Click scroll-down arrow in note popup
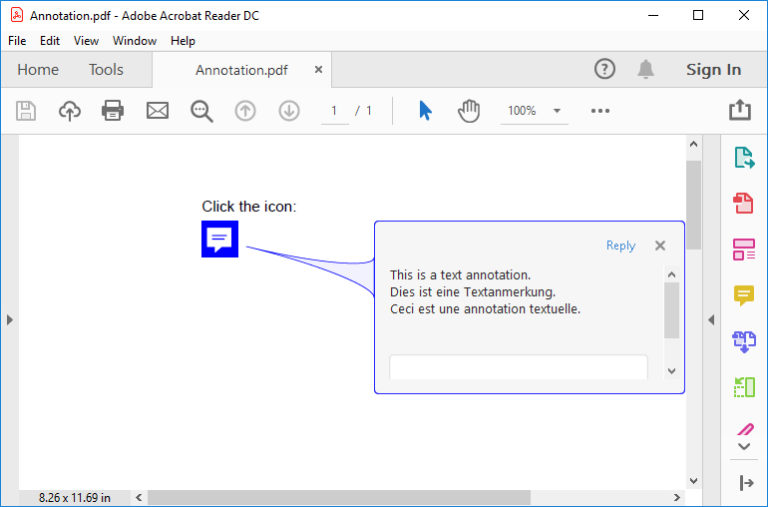768x507 pixels. pyautogui.click(x=672, y=371)
